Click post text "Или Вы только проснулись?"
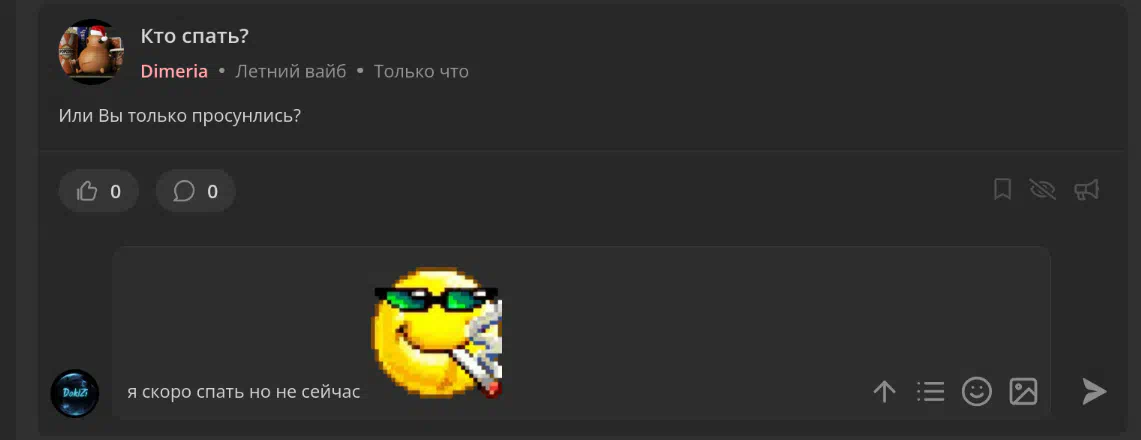 pos(180,116)
